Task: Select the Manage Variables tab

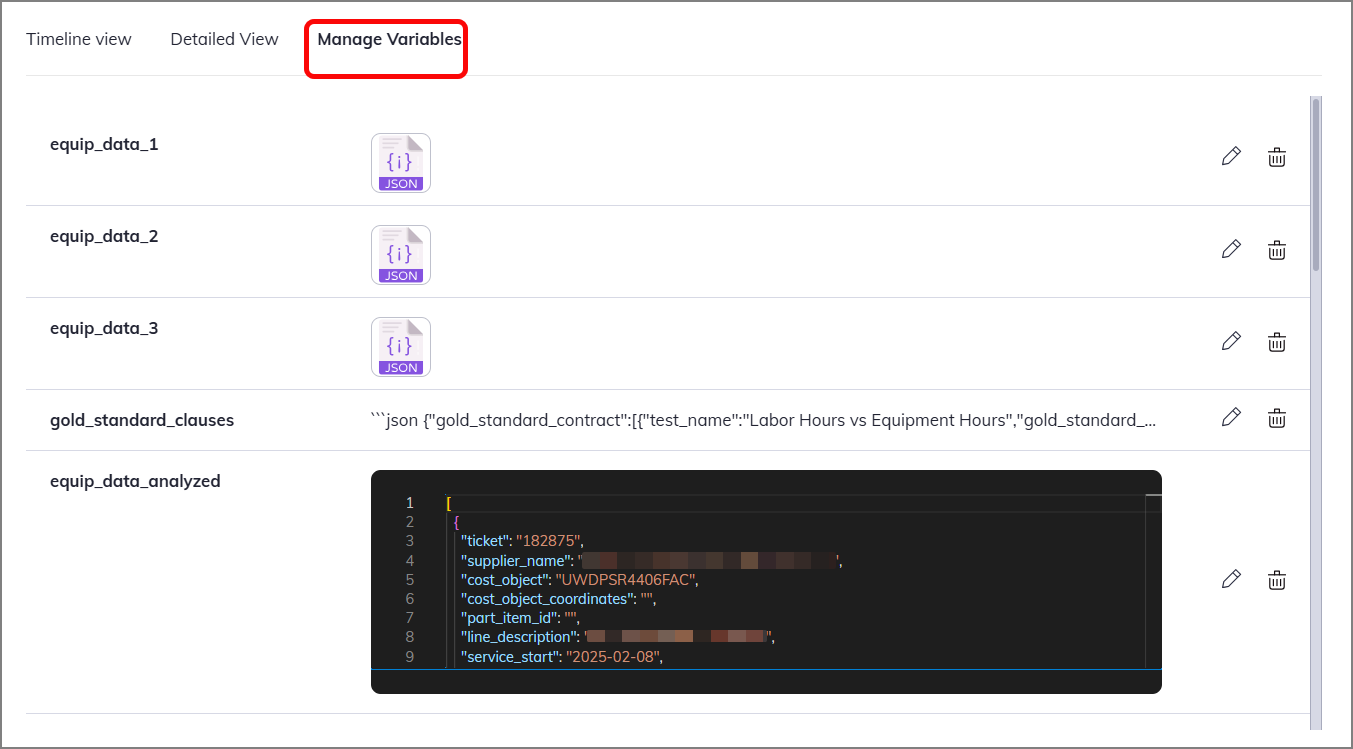Action: pyautogui.click(x=389, y=39)
